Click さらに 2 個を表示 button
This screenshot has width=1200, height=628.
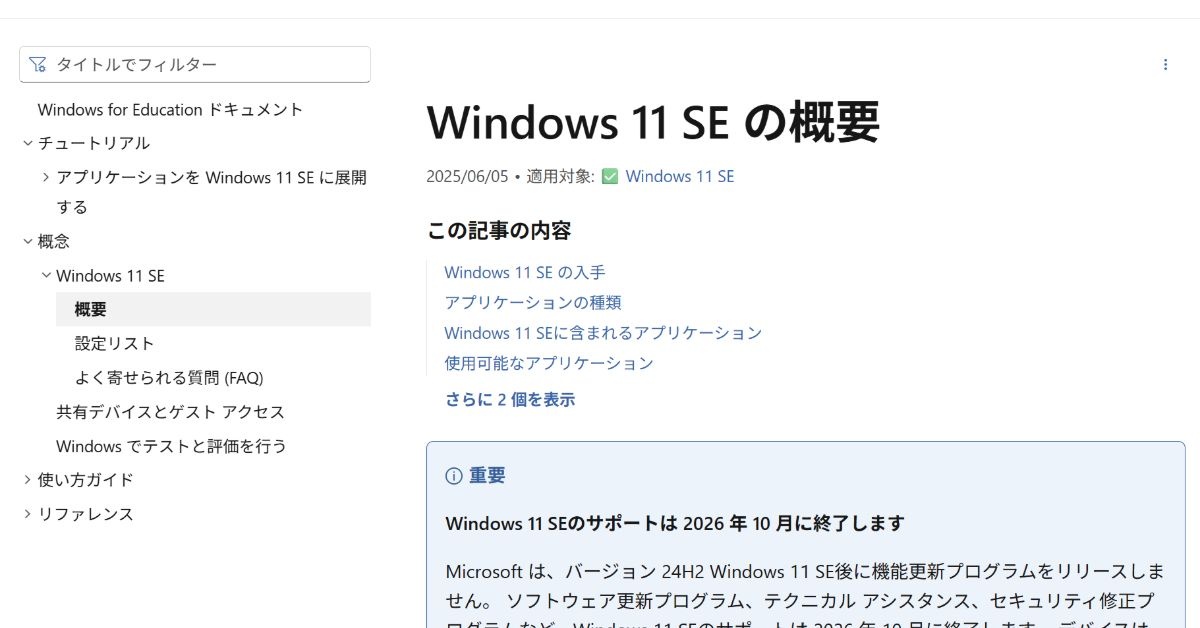[510, 400]
